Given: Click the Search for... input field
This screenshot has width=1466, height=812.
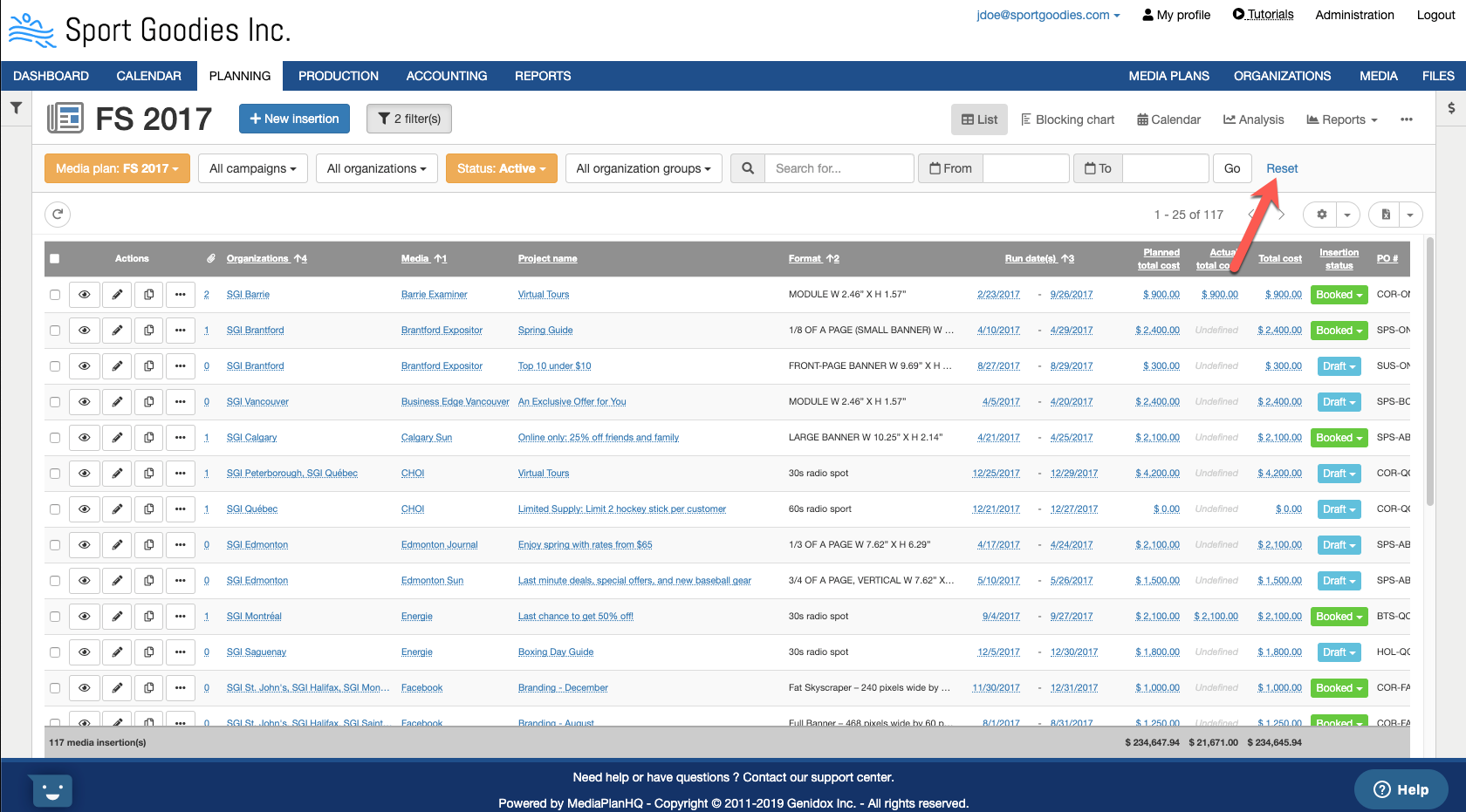Looking at the screenshot, I should click(839, 168).
